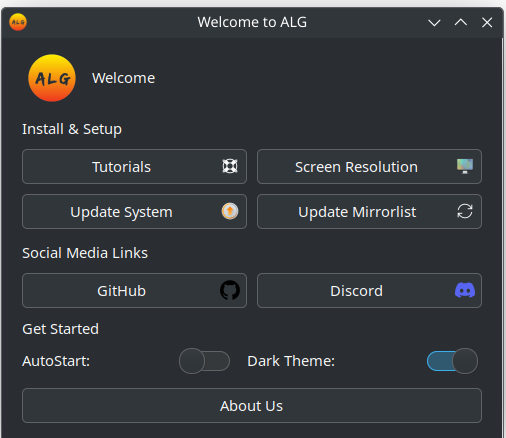
Task: Click the purple Discord logo icon
Action: click(465, 290)
